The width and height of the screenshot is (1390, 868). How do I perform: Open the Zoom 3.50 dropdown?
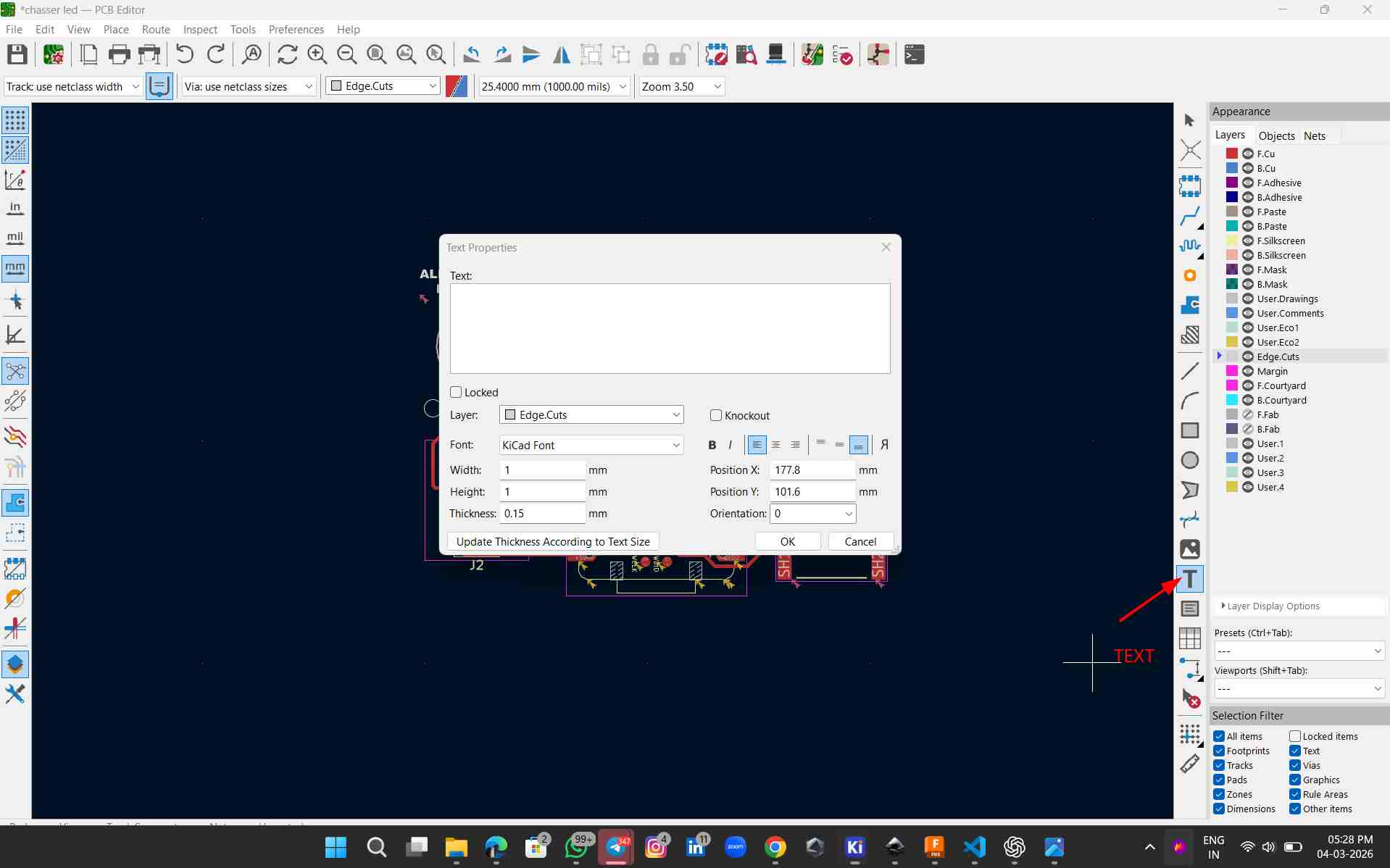click(x=682, y=86)
